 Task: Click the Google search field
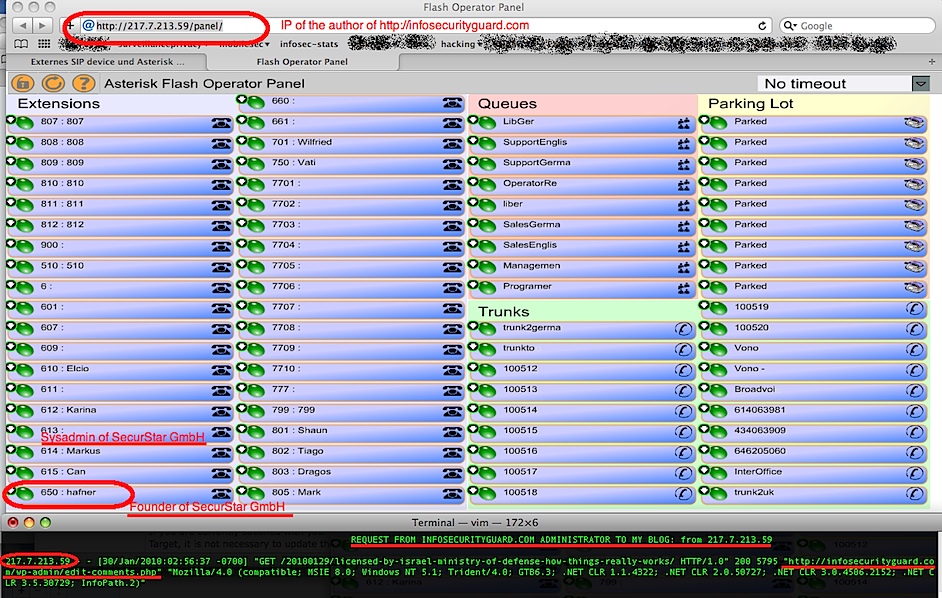click(x=857, y=26)
